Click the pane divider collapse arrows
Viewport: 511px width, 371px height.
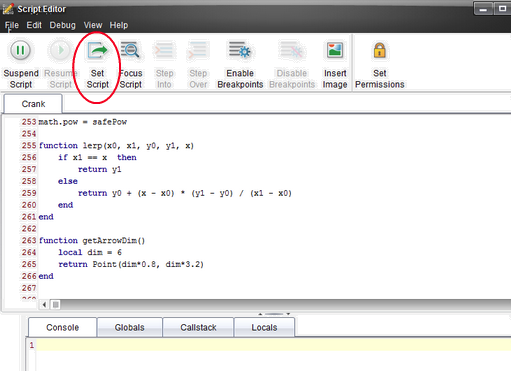point(274,314)
